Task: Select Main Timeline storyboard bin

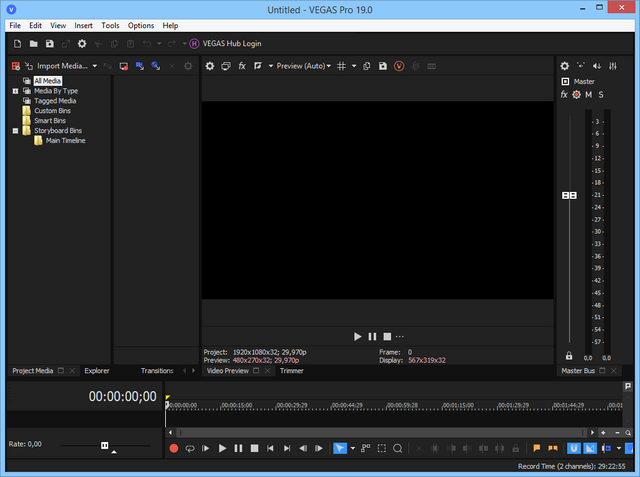Action: (65, 141)
